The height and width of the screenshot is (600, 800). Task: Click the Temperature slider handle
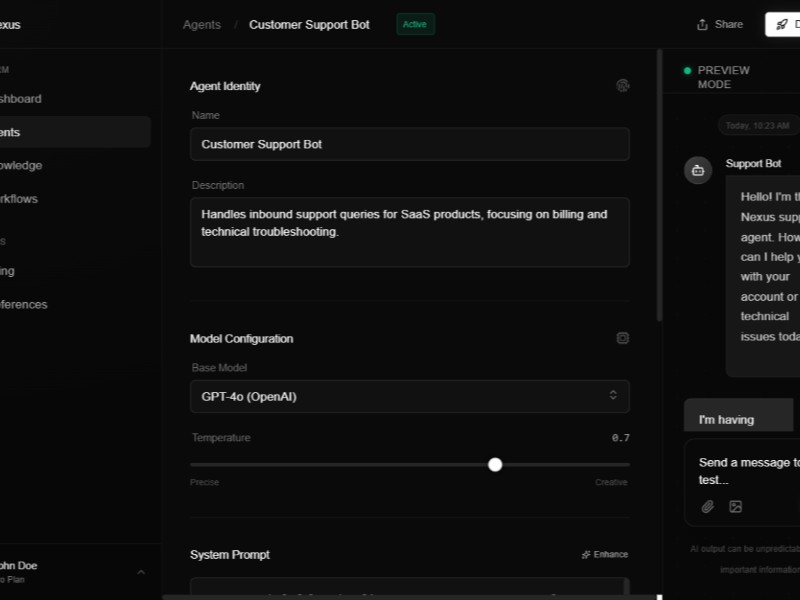pyautogui.click(x=495, y=465)
